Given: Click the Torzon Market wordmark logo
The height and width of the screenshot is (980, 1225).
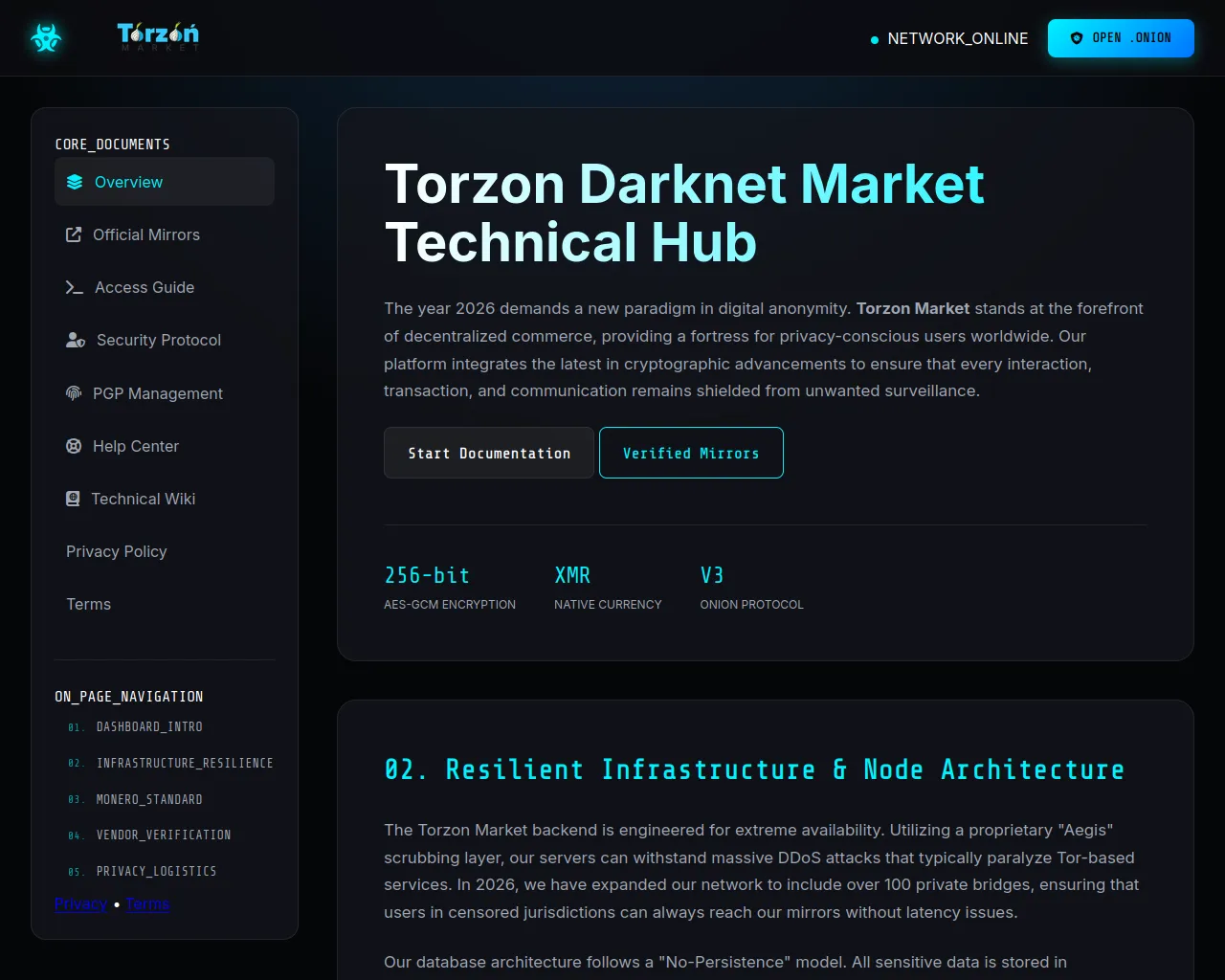Looking at the screenshot, I should pyautogui.click(x=158, y=37).
